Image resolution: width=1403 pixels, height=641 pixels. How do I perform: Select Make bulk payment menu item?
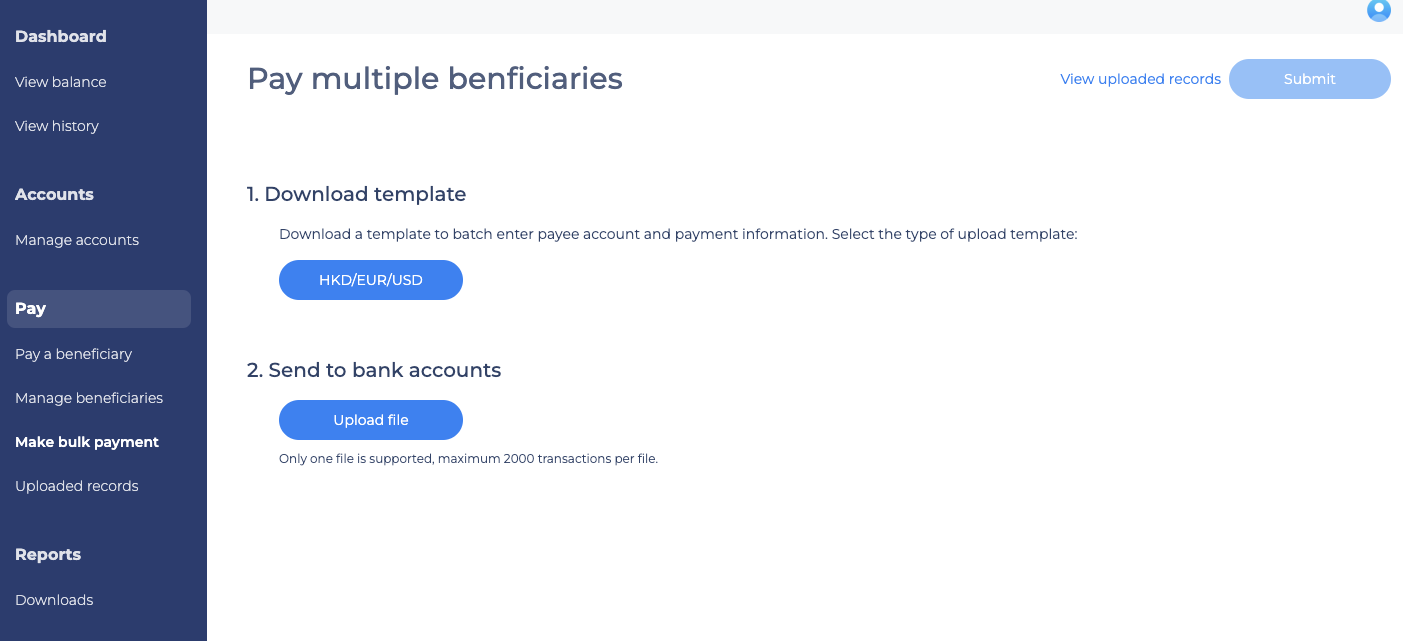(87, 442)
